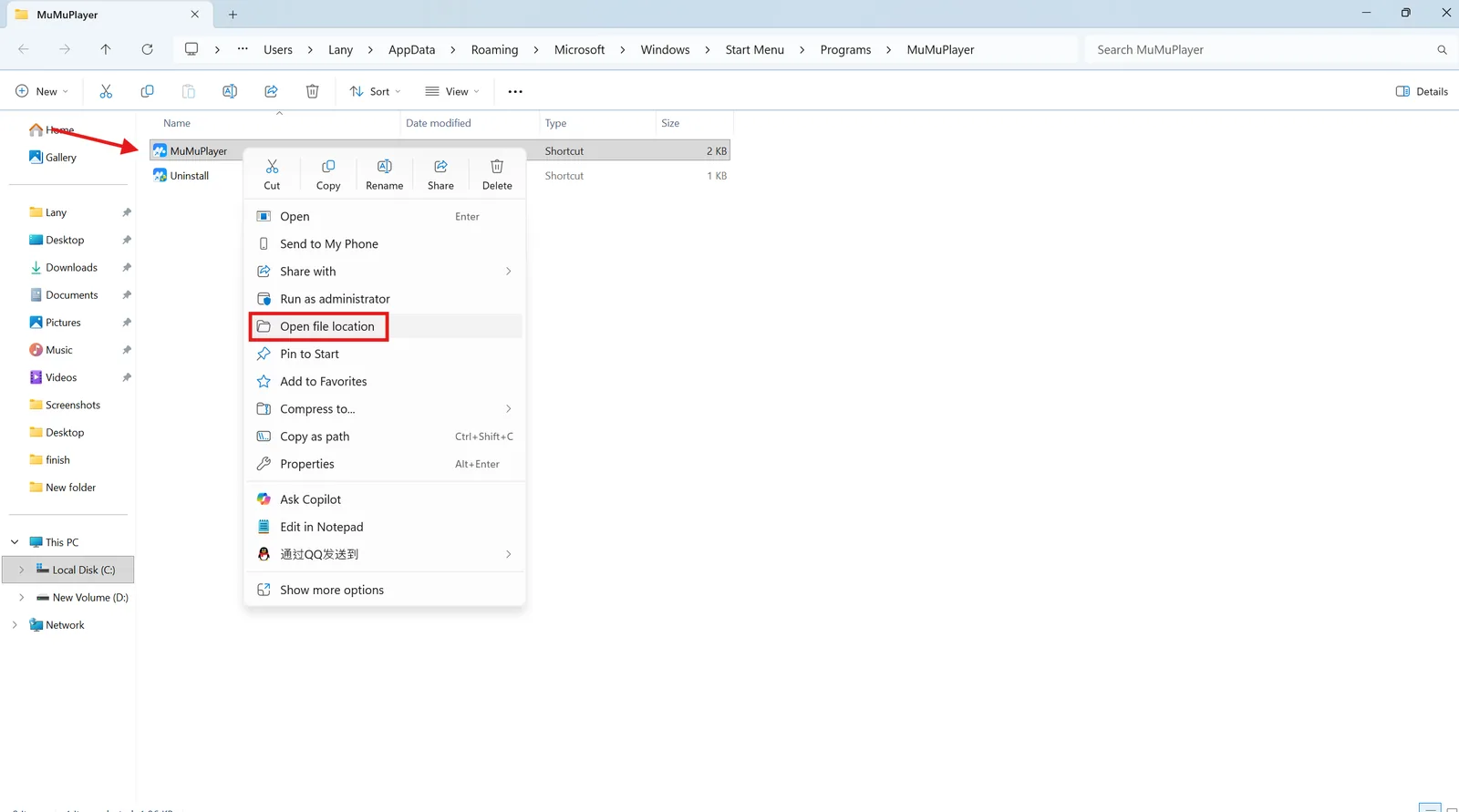Click the toolbar Rename icon

coord(230,91)
